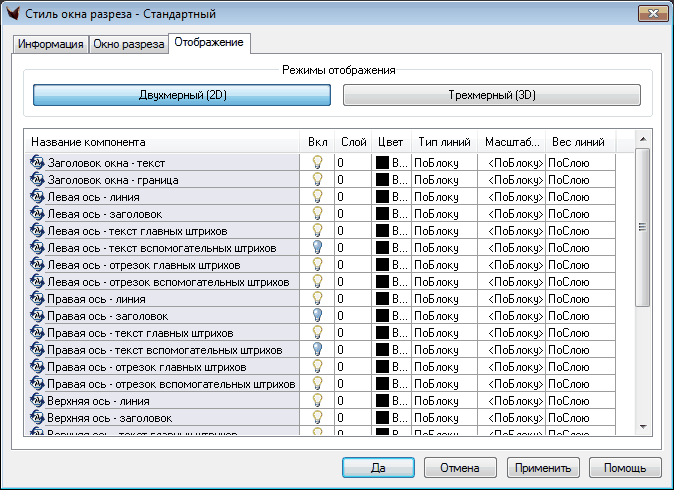
Task: Click the component icon beside 'Заголовок окна - текст'
Action: [x=38, y=162]
